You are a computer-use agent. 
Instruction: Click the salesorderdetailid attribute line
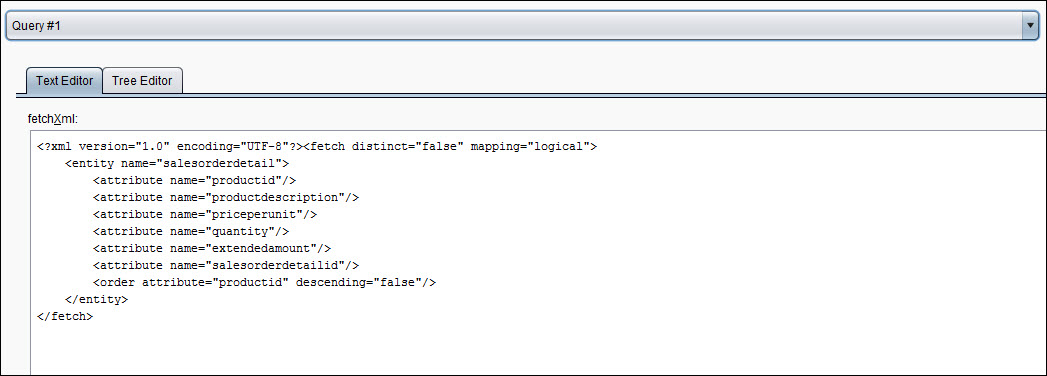tap(226, 266)
